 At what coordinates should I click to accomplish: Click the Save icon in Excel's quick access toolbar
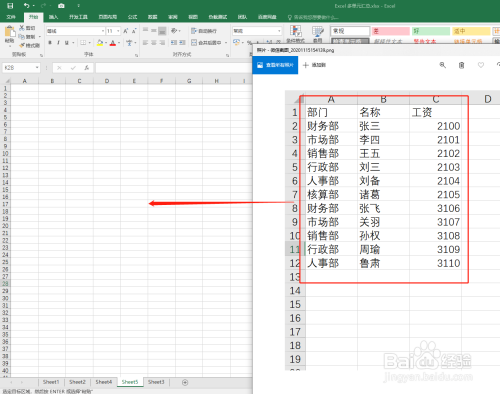click(x=10, y=6)
